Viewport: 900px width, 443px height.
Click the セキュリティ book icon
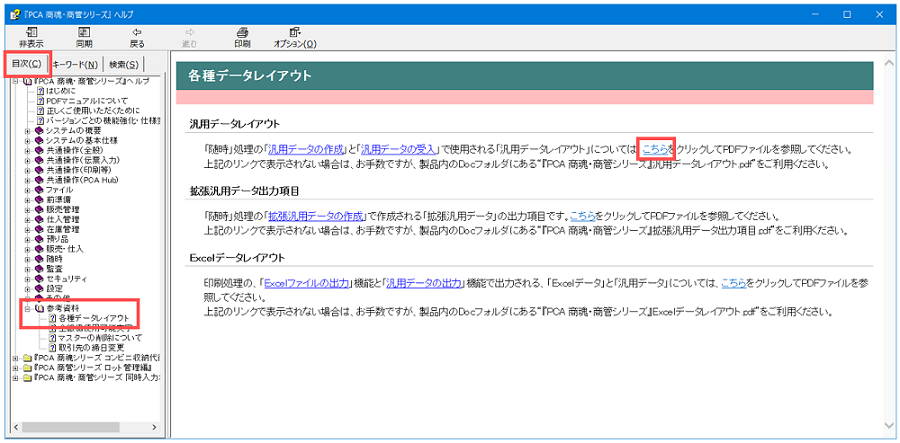39,279
